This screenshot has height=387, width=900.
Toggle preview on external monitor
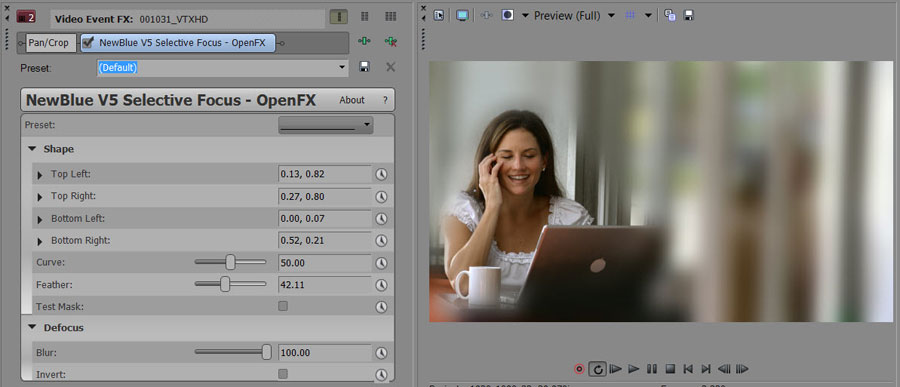click(462, 16)
